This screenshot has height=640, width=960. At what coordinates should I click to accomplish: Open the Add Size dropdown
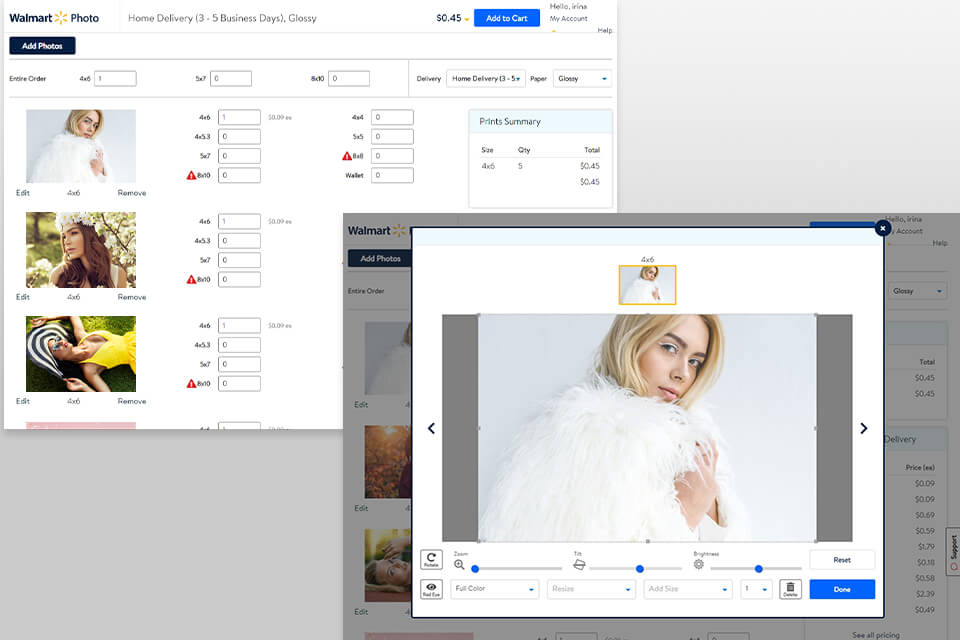point(688,589)
